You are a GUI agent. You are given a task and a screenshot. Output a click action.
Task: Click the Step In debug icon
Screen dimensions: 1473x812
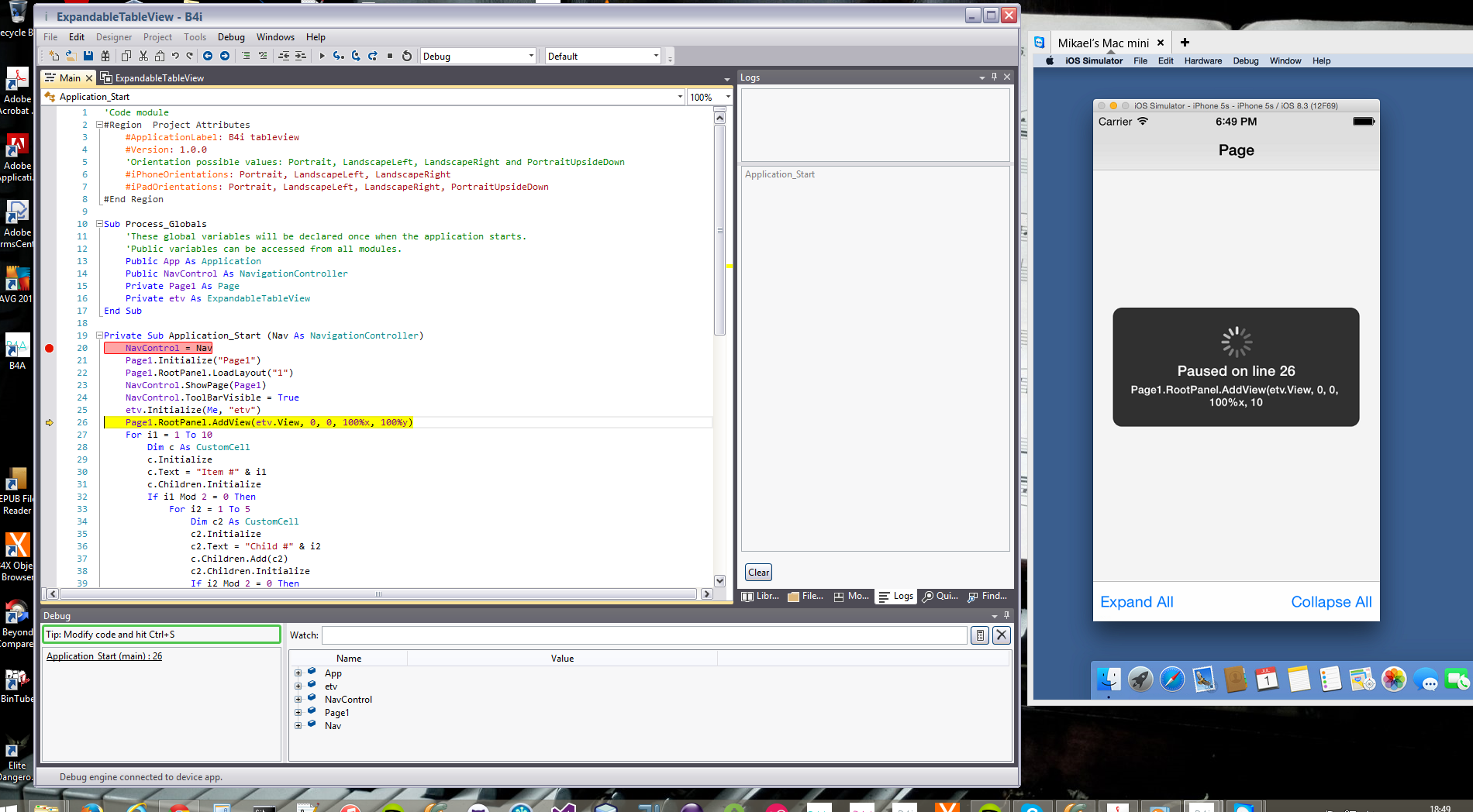[x=339, y=56]
